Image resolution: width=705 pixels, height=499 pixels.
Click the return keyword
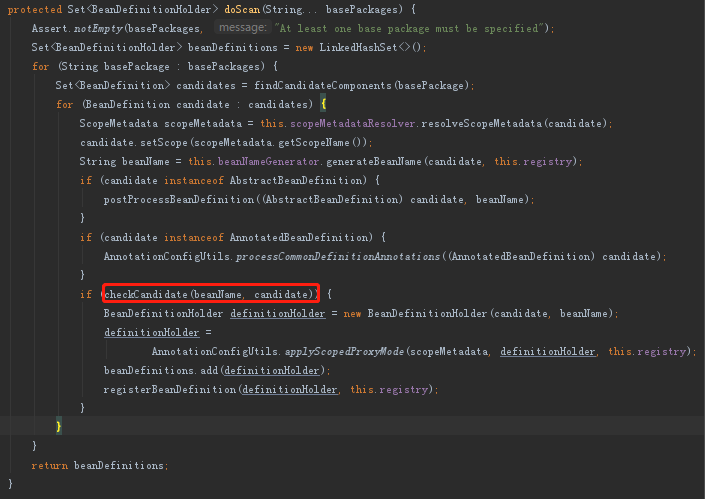coord(50,465)
